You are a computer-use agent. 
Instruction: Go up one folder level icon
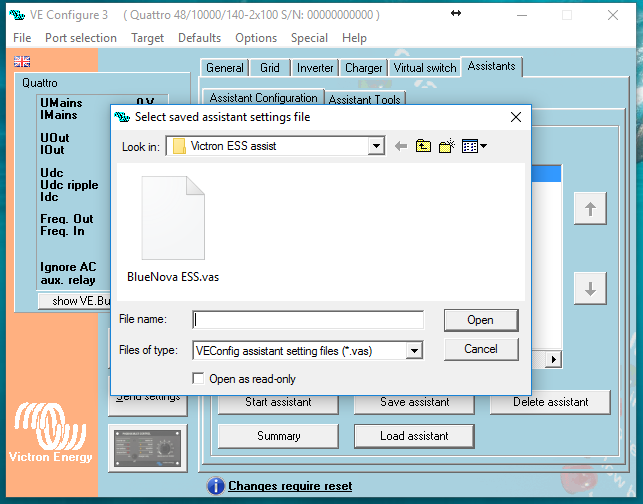click(x=423, y=146)
